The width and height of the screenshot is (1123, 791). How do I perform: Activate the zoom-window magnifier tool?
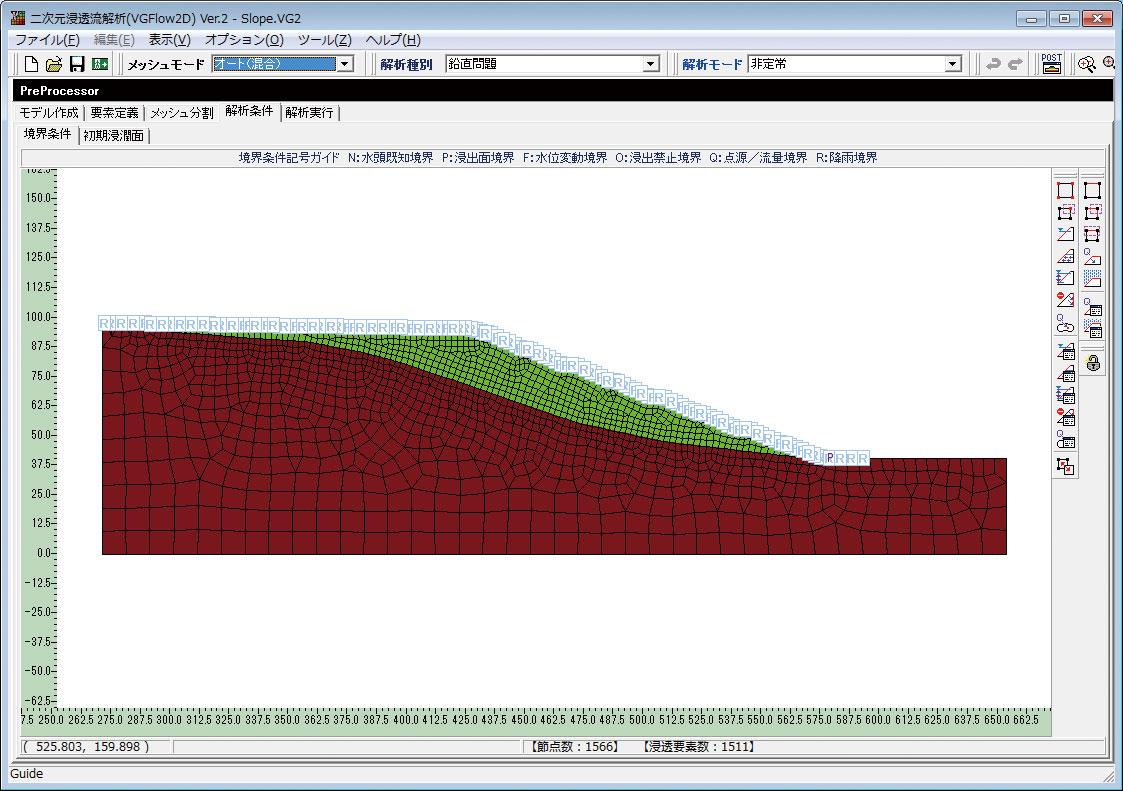[x=1086, y=64]
